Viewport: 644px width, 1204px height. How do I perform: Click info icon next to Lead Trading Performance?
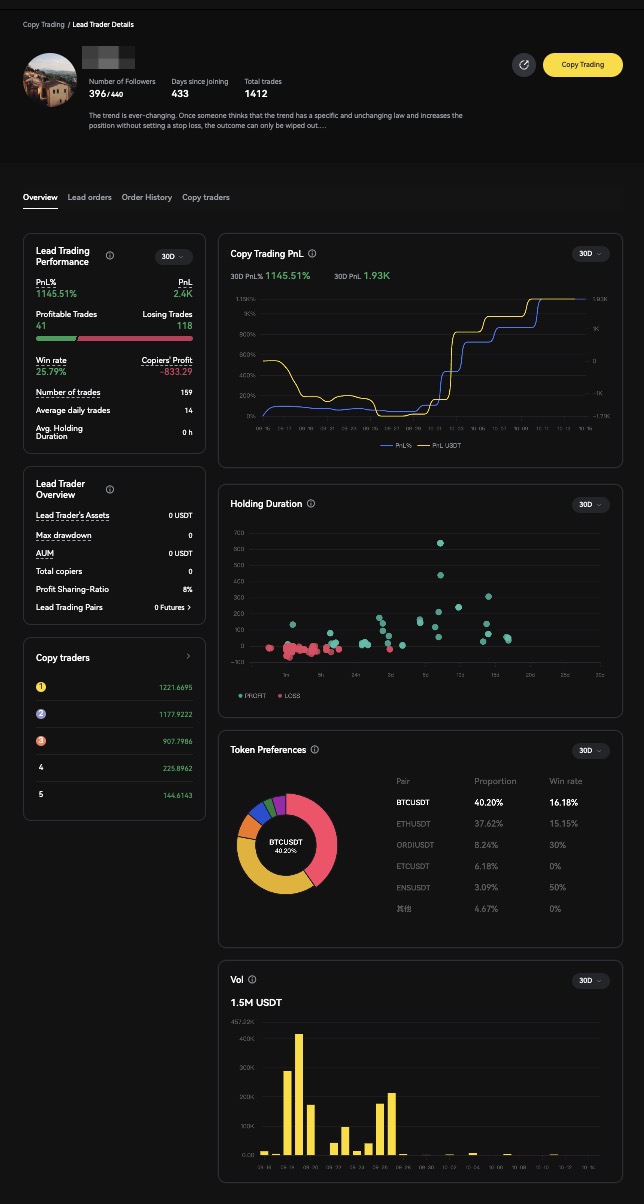(x=110, y=256)
